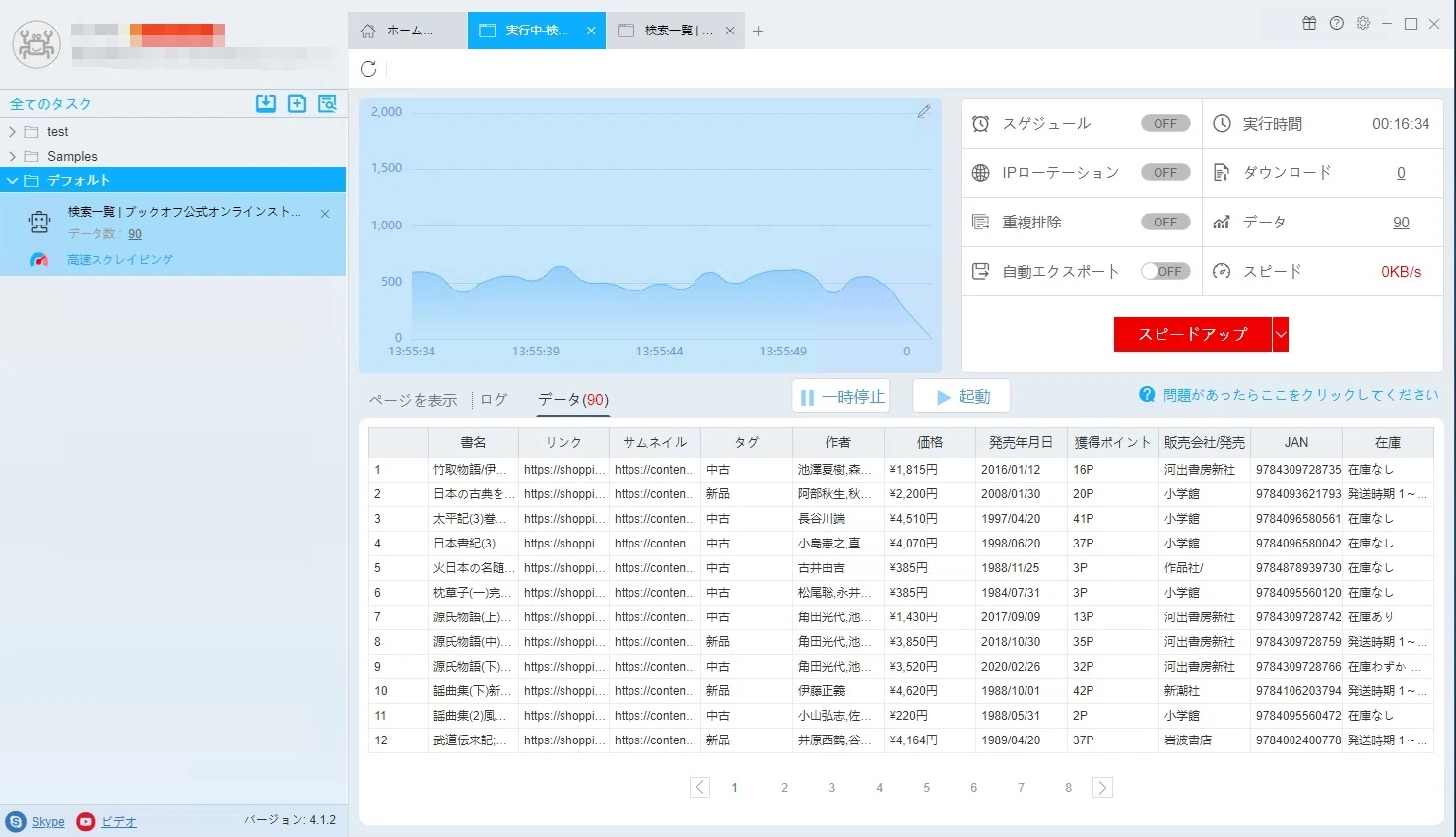Go to next page of data

tap(1102, 787)
